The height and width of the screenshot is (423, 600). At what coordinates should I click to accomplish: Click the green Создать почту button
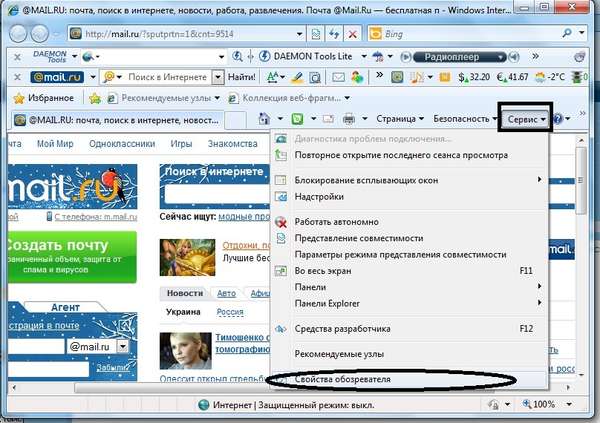[x=70, y=245]
